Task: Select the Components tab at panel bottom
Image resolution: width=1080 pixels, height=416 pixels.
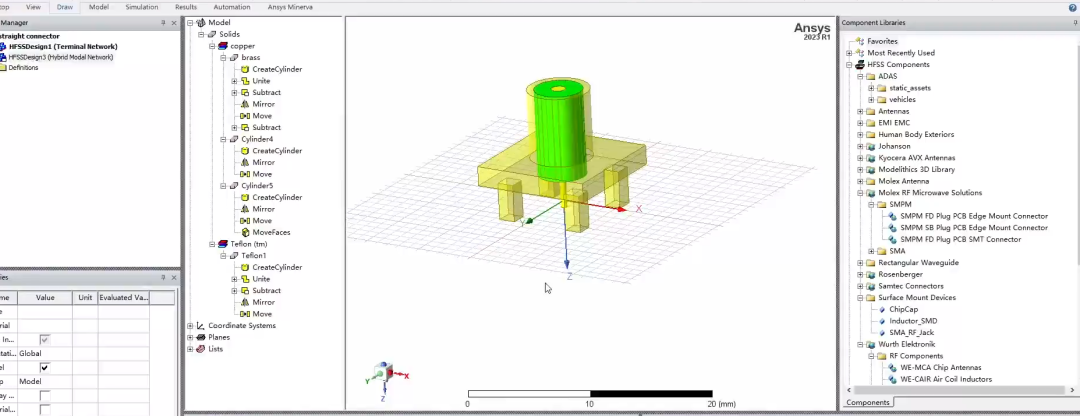Action: (x=867, y=402)
